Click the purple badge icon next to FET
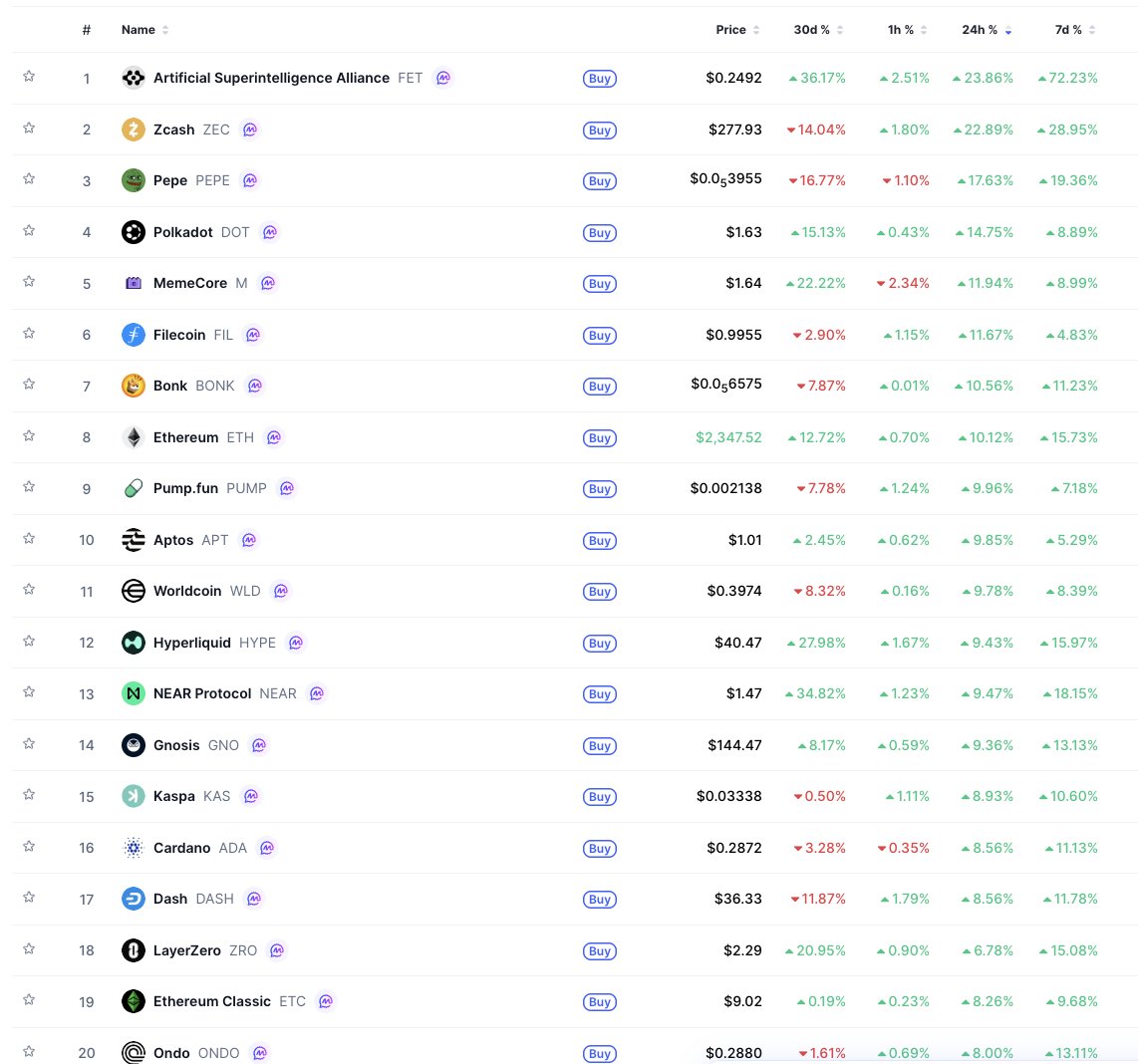The width and height of the screenshot is (1138, 1064). coord(443,78)
